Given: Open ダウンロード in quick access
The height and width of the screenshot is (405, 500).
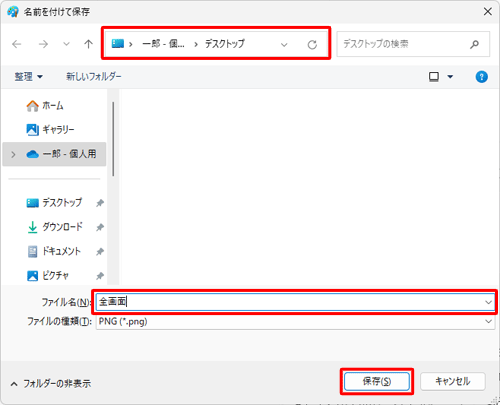Looking at the screenshot, I should 54,227.
